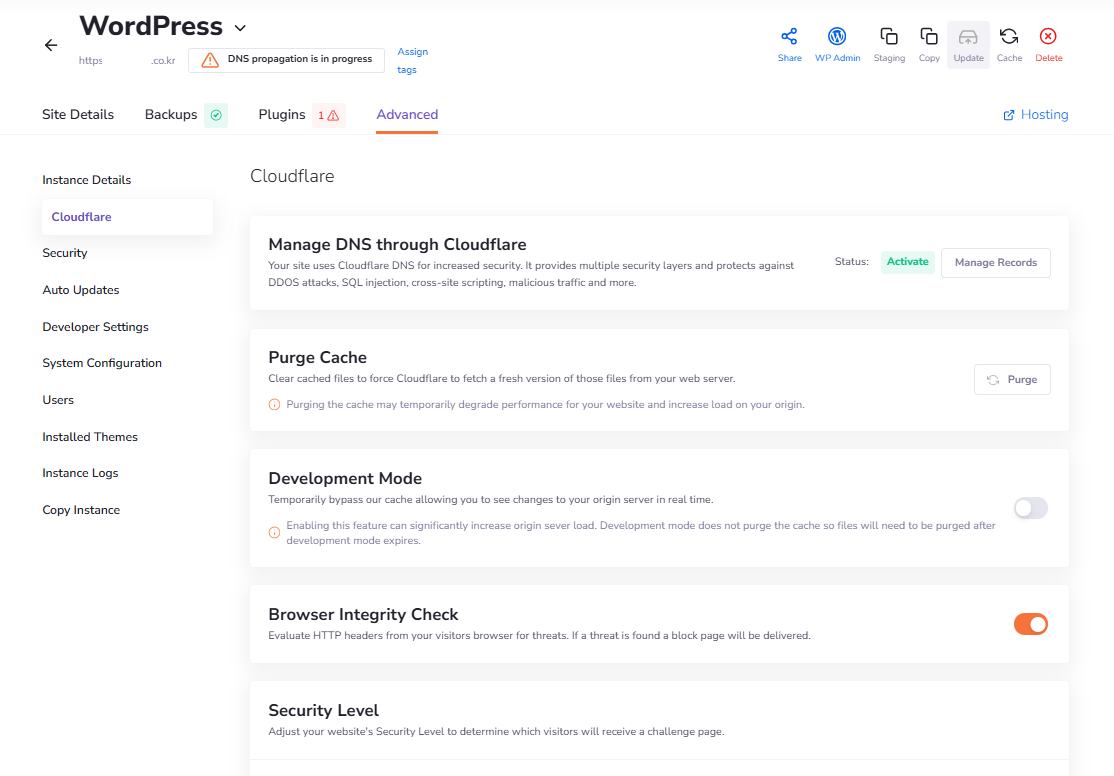Open WP Admin via WordPress icon

point(837,36)
